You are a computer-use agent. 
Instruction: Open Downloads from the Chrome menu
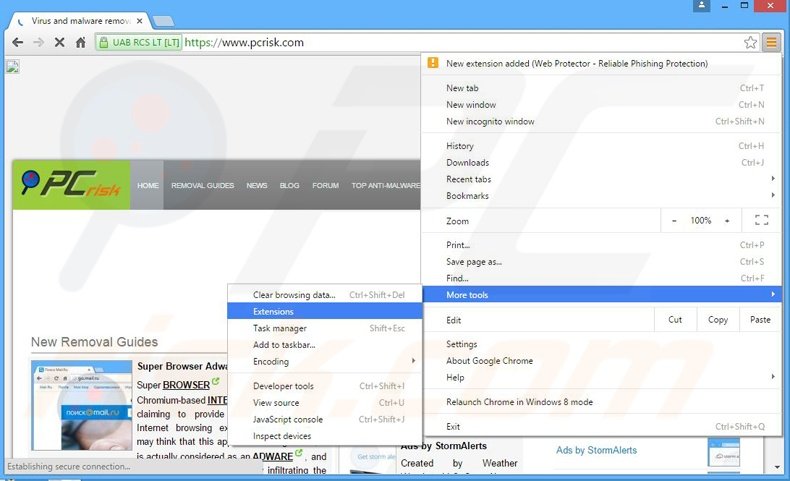[x=601, y=163]
